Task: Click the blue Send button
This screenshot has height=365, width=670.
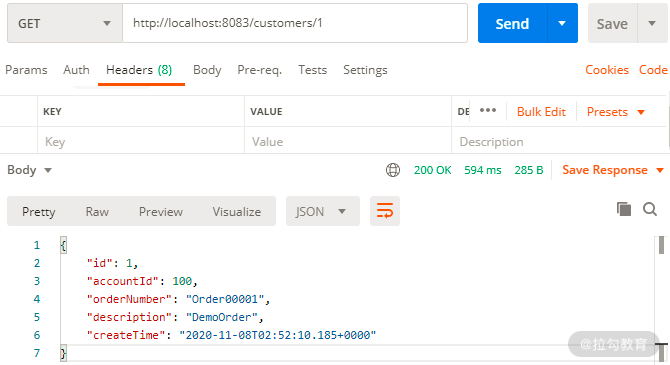Action: [512, 24]
